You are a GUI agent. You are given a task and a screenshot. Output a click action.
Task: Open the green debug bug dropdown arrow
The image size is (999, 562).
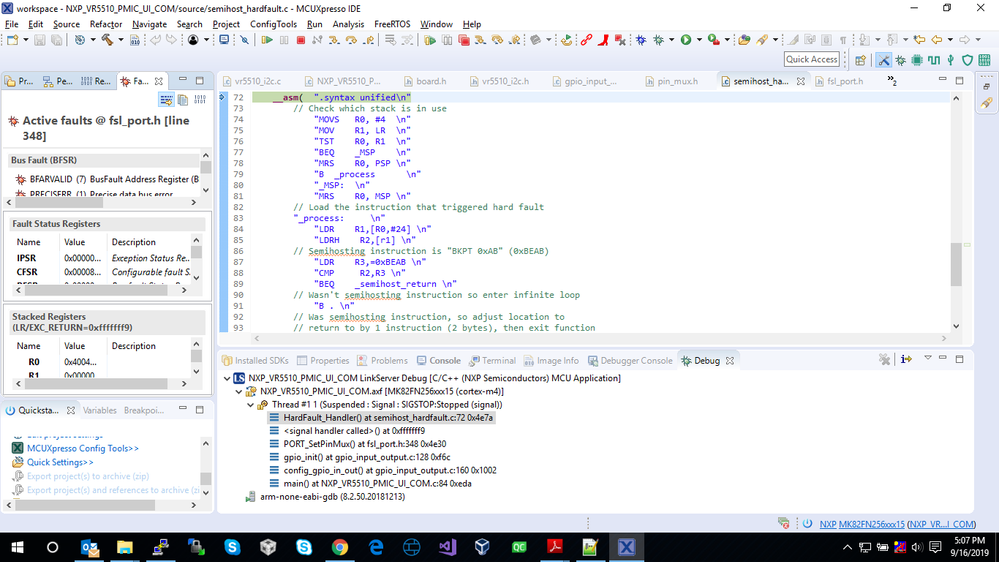(x=672, y=40)
